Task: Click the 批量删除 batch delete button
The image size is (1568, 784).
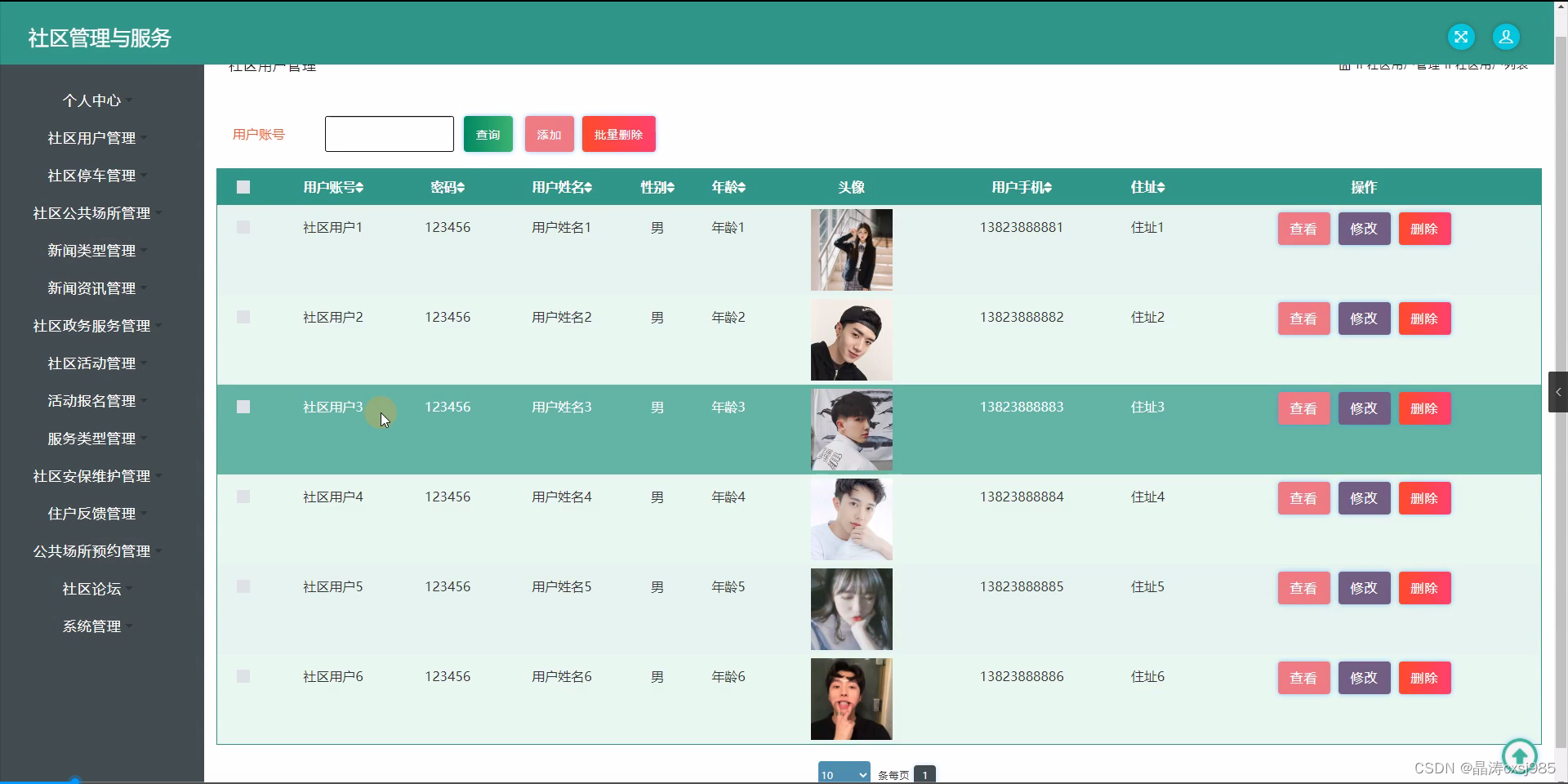Action: pos(618,134)
